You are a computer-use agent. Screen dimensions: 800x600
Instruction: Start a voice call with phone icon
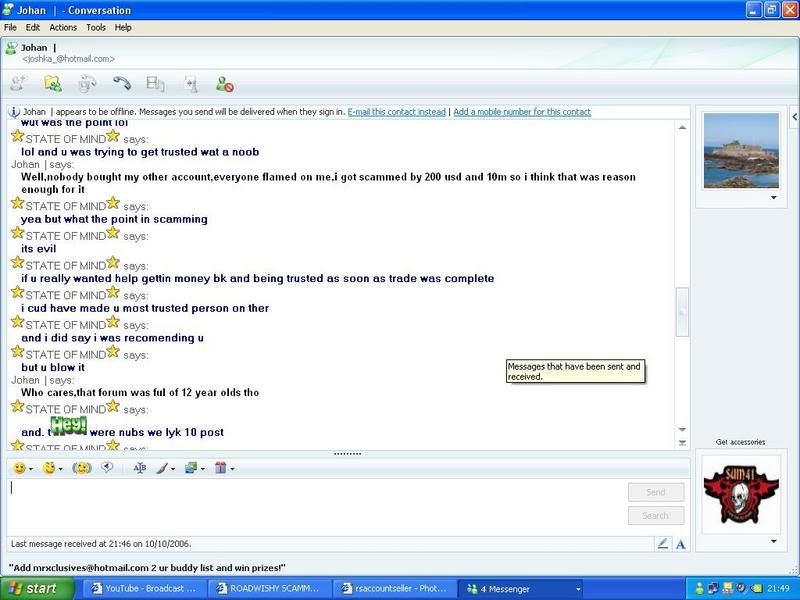[x=121, y=85]
